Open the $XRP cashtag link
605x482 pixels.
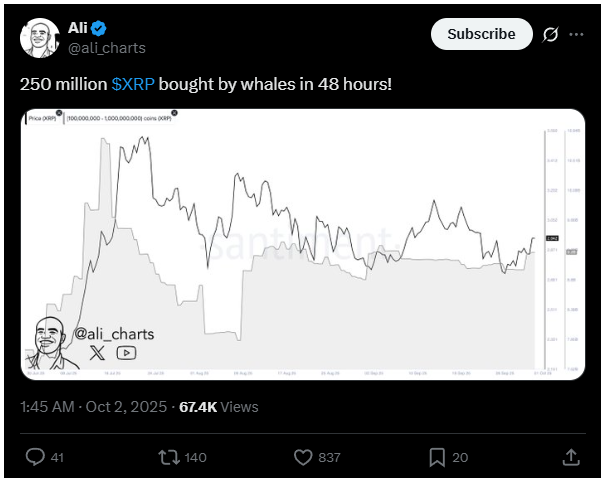pyautogui.click(x=133, y=84)
